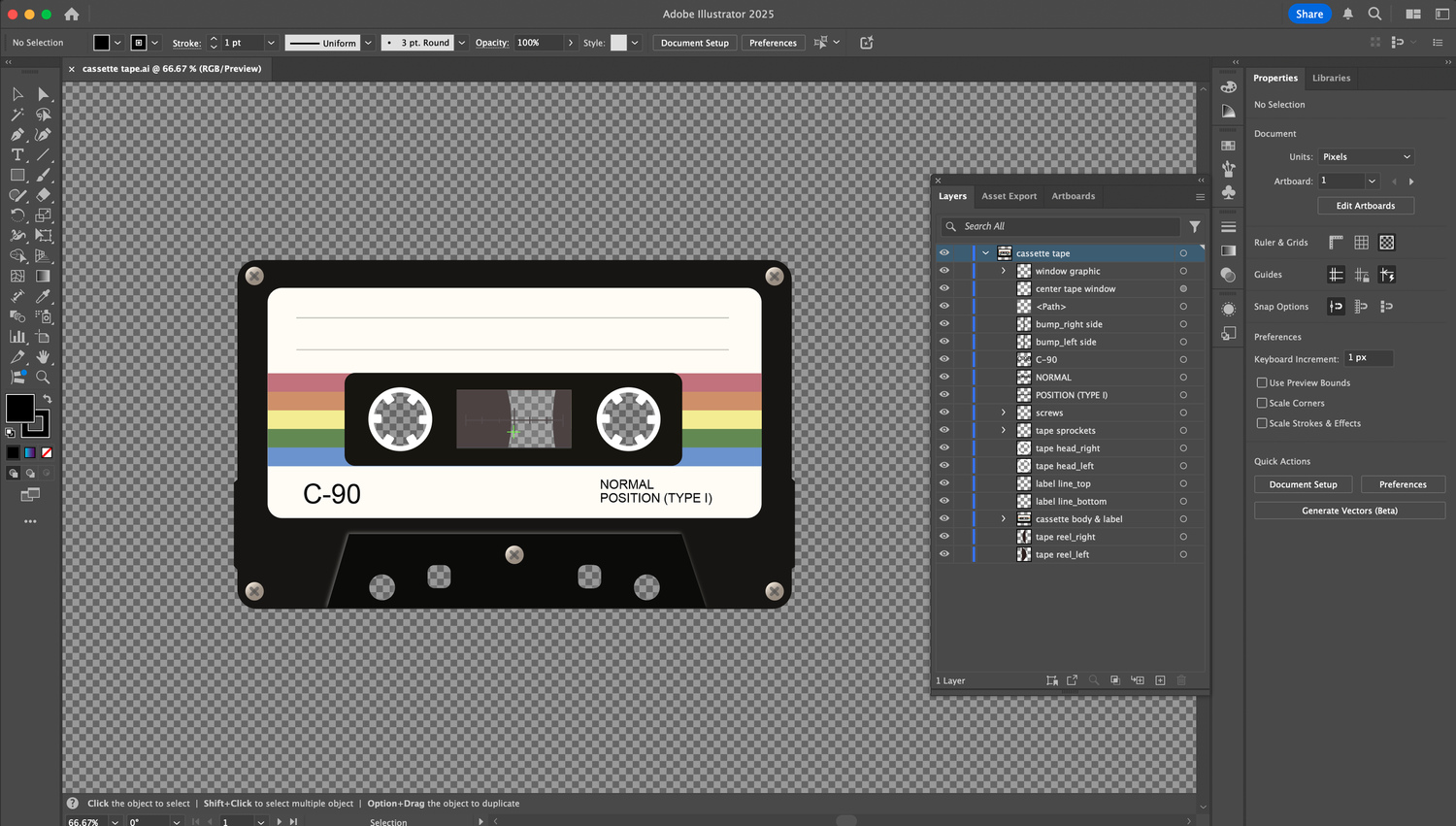This screenshot has width=1456, height=826.
Task: Toggle visibility of C-90 layer
Action: pos(943,359)
